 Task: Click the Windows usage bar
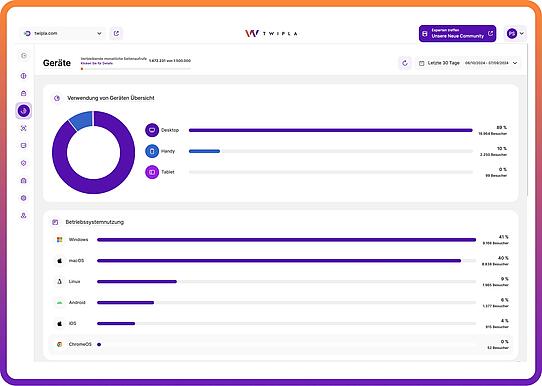coord(286,239)
